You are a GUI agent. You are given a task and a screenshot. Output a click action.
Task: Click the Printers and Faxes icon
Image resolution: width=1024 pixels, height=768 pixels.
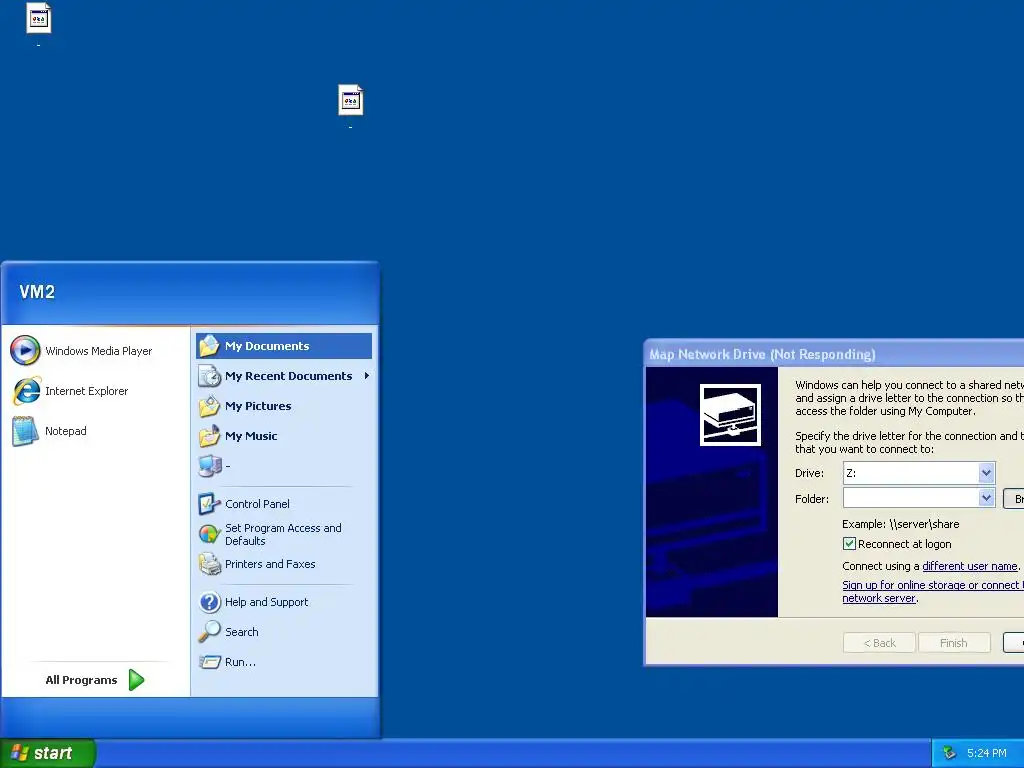pyautogui.click(x=210, y=564)
